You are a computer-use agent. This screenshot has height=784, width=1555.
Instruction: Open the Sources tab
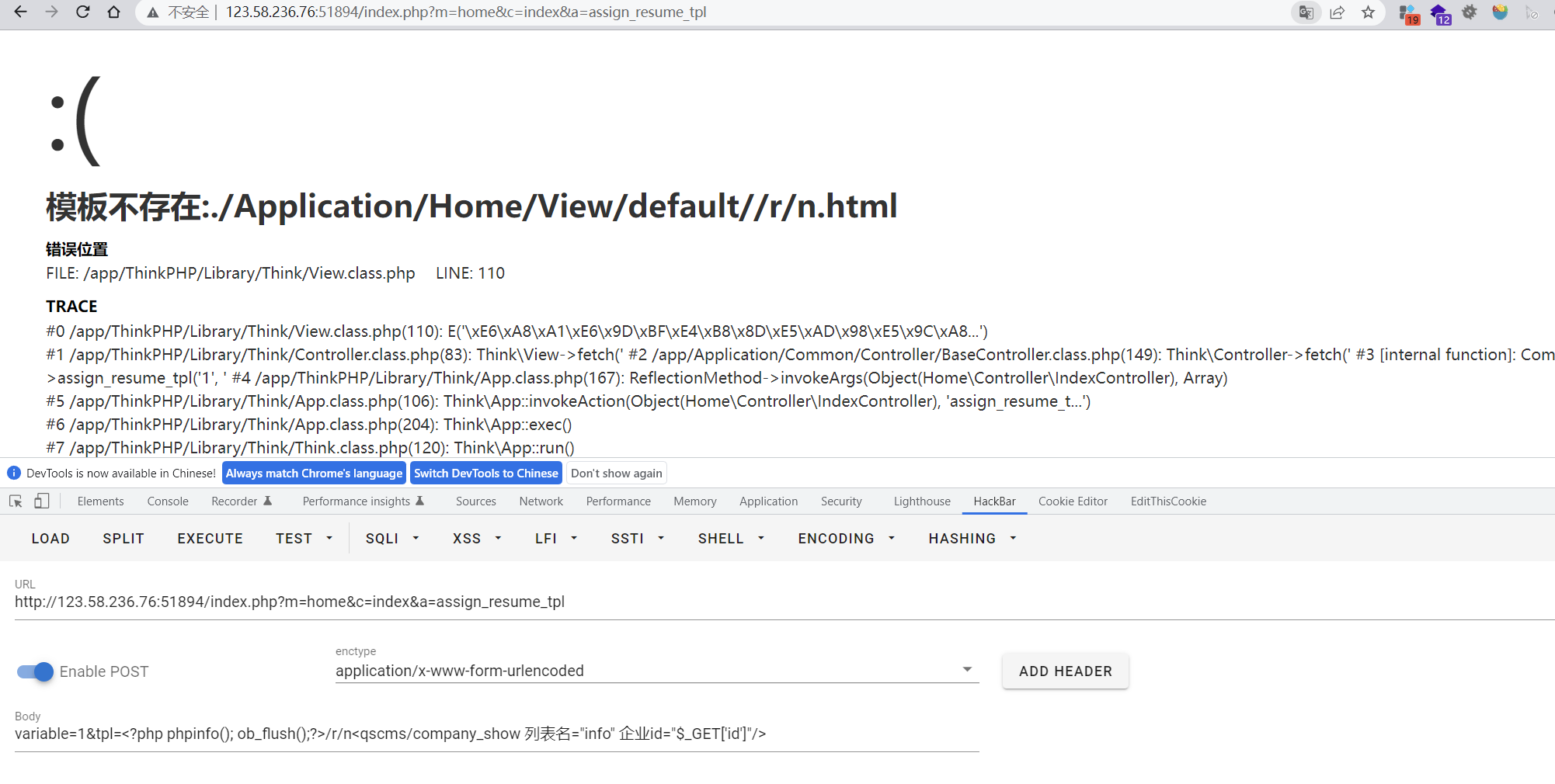(x=476, y=501)
